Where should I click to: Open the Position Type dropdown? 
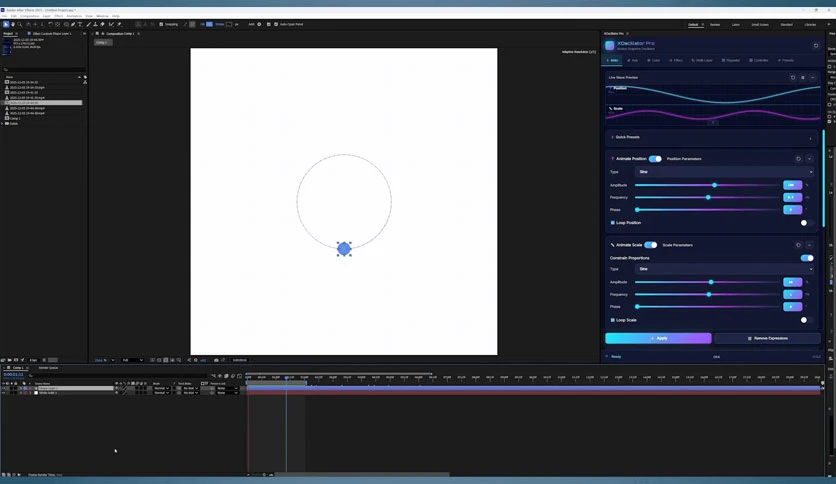[725, 172]
